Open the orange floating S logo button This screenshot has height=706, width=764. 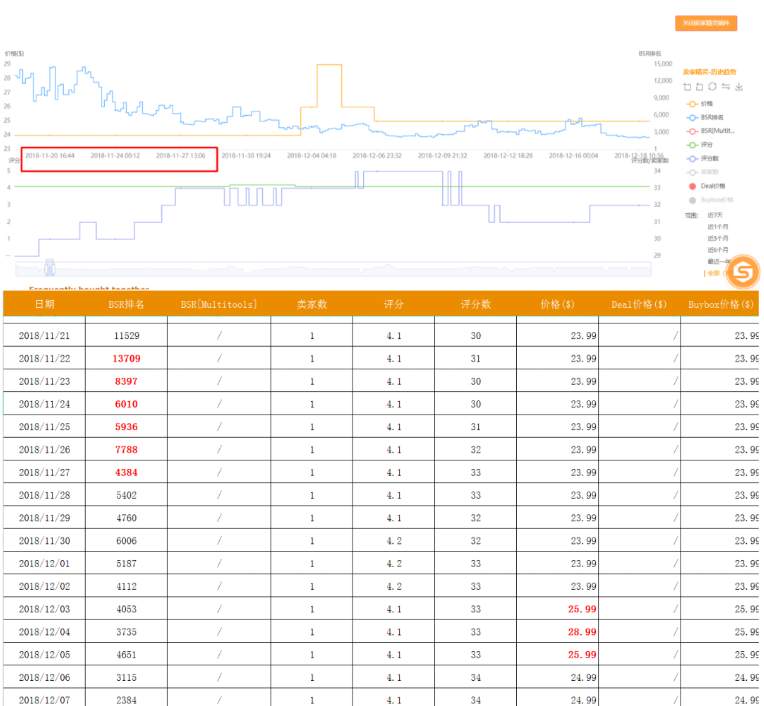click(742, 271)
